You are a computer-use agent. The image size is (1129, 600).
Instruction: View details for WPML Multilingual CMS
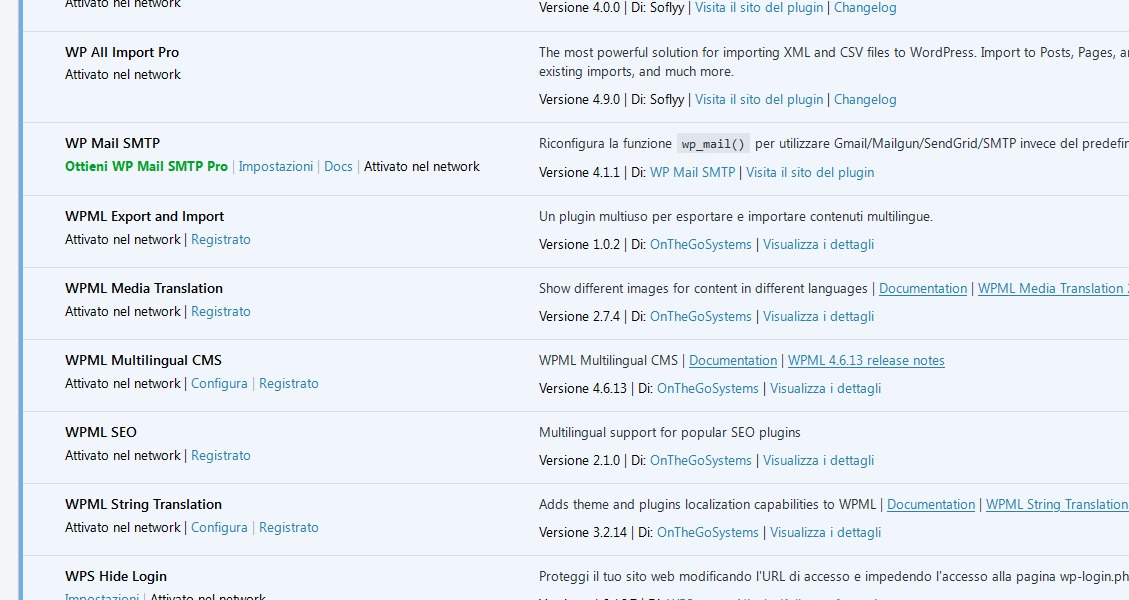pyautogui.click(x=826, y=388)
